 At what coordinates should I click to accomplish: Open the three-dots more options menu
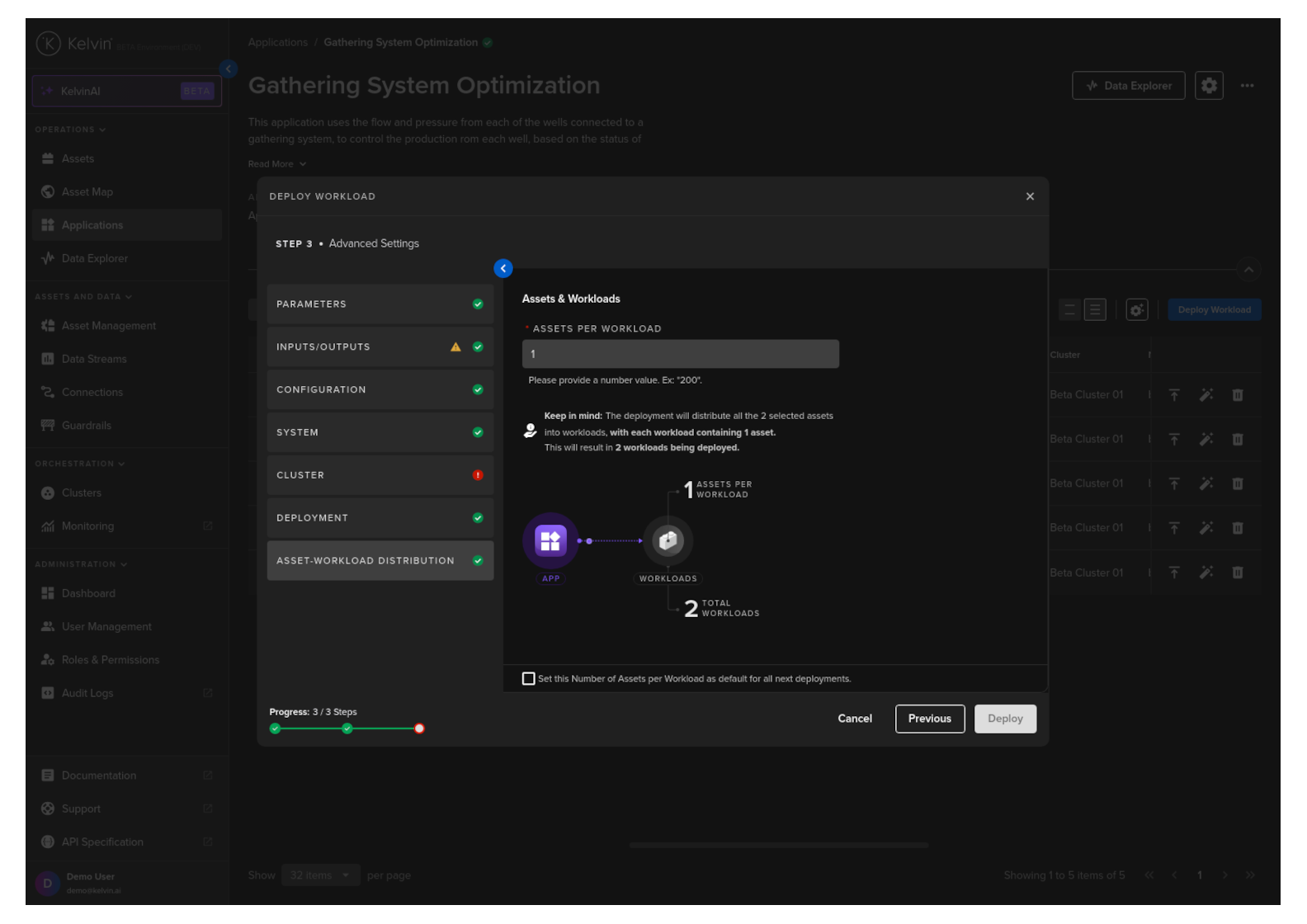pos(1247,85)
